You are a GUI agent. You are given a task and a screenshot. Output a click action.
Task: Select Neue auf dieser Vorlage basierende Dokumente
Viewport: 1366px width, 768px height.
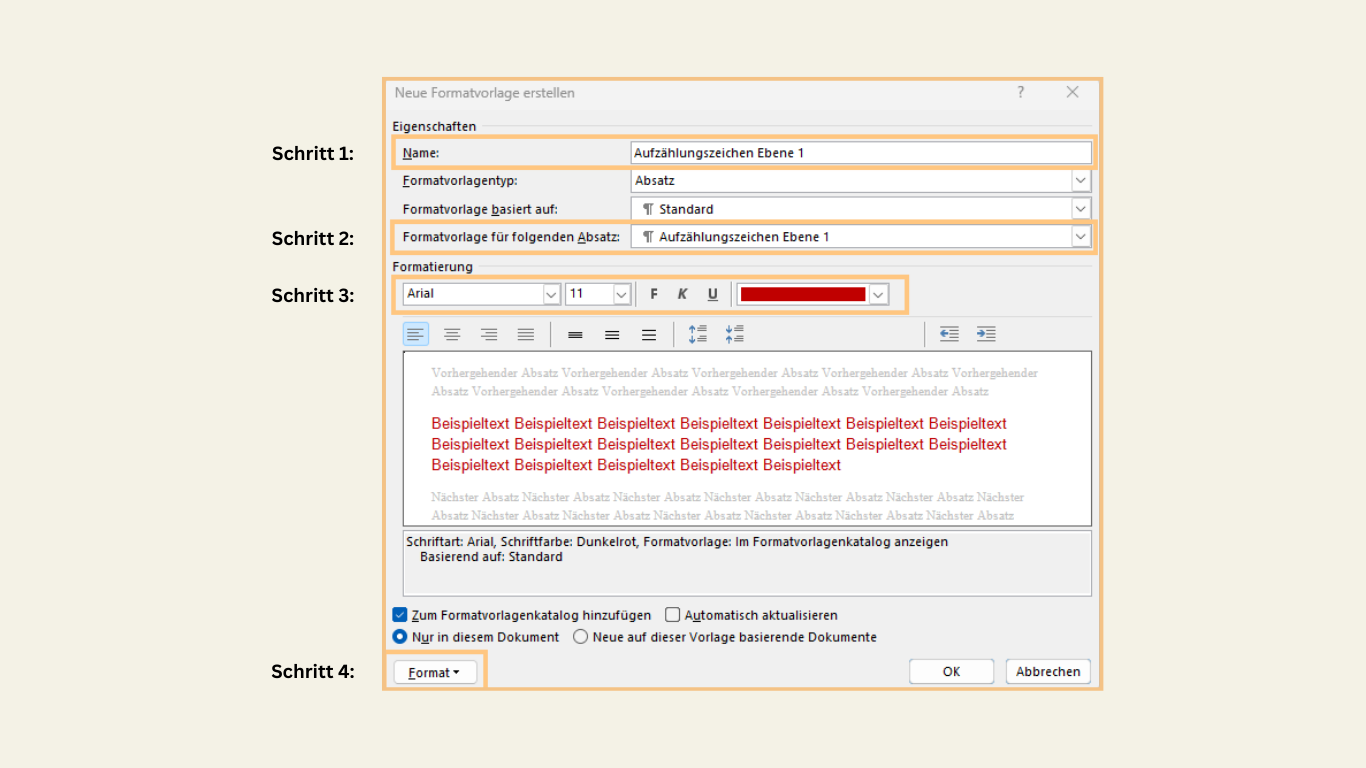(x=580, y=636)
